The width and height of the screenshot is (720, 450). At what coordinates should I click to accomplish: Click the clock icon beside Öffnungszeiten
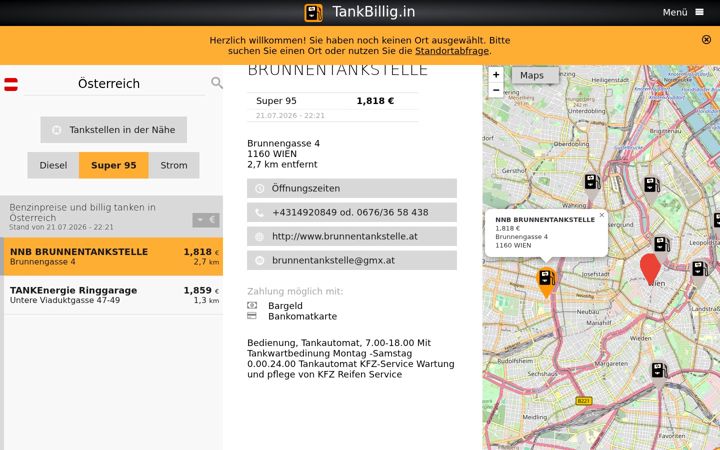[x=259, y=189]
